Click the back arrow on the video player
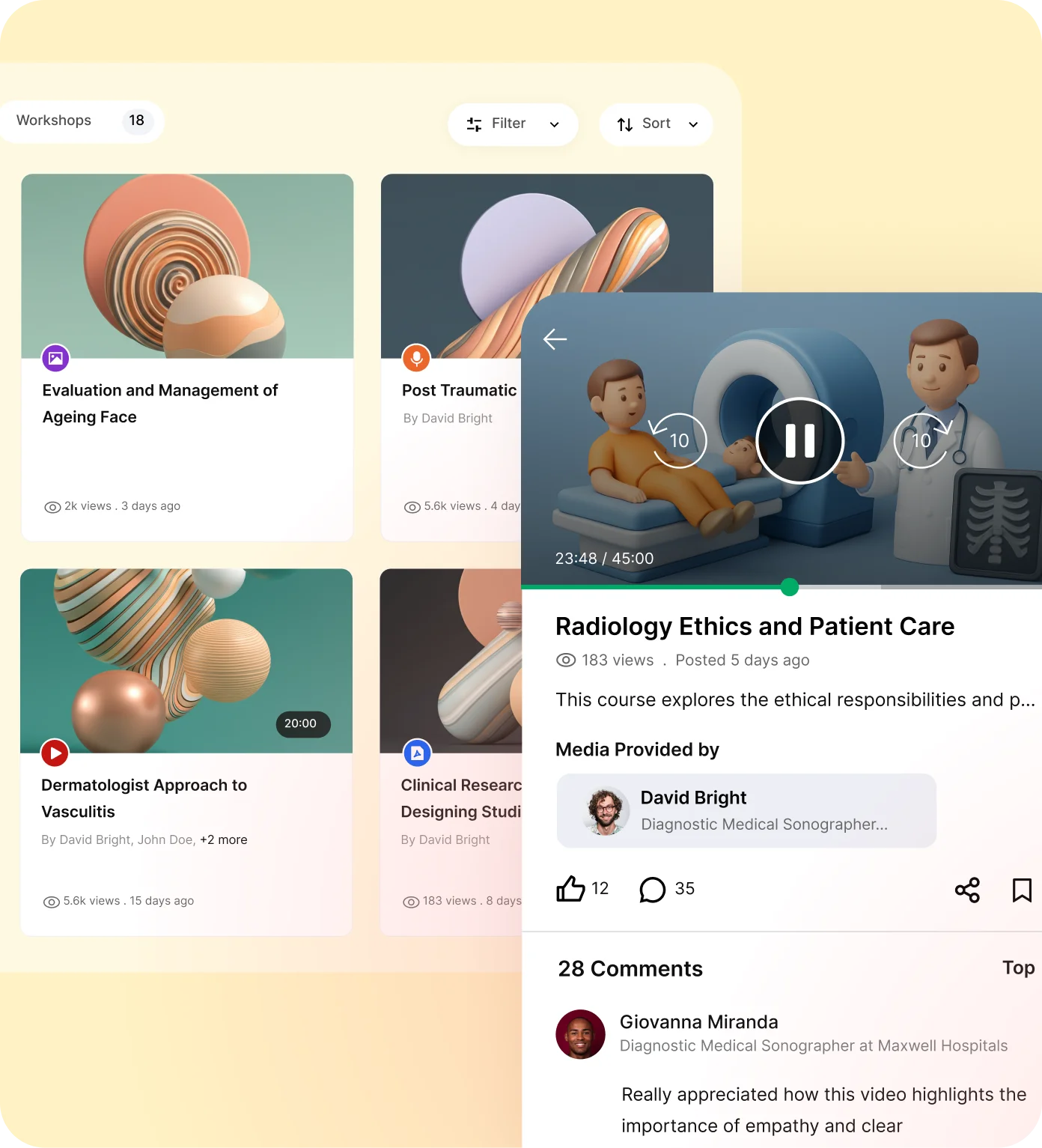 (555, 339)
